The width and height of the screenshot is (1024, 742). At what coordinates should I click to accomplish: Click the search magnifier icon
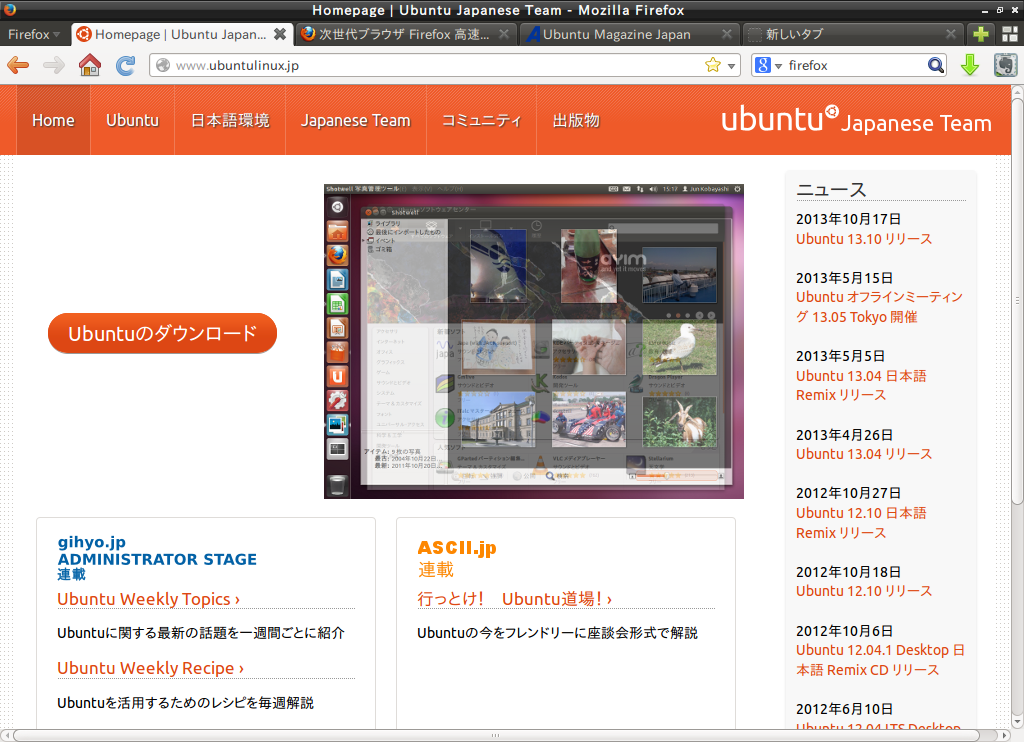(936, 65)
